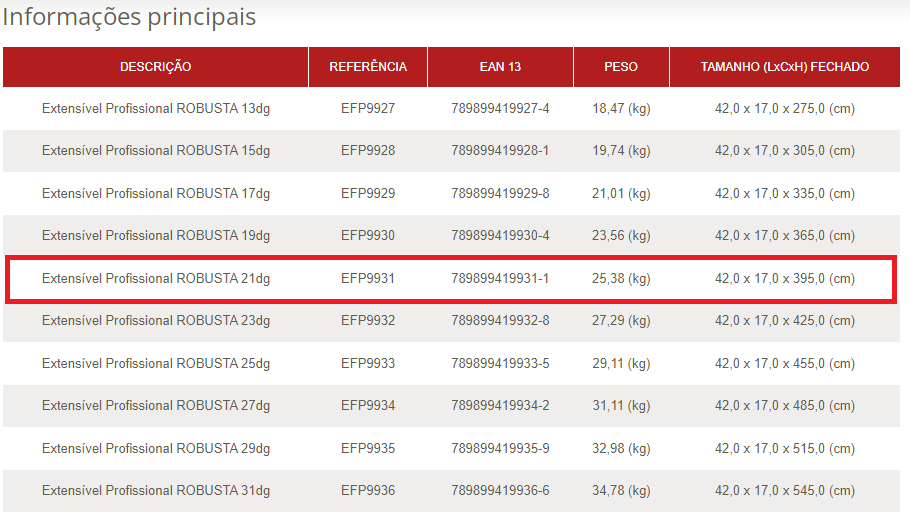Click Extensível Profissional ROBUSTA 29dg
Screen dimensions: 910x522
(156, 448)
